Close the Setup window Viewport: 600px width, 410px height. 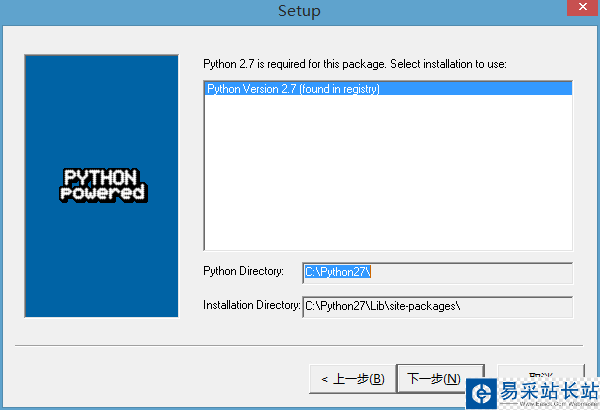pyautogui.click(x=583, y=7)
